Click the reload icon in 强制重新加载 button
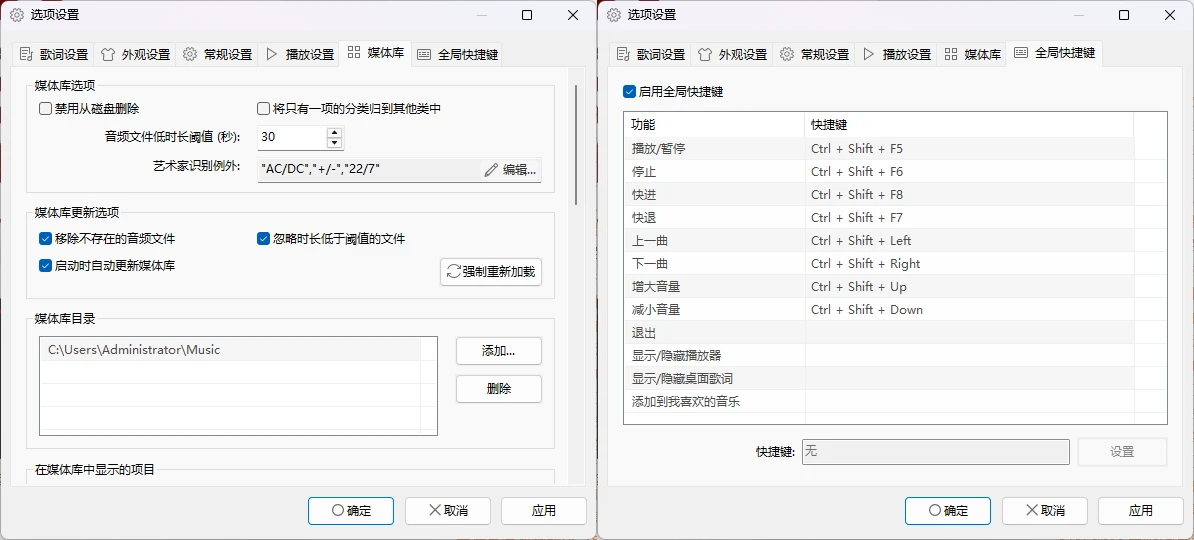This screenshot has width=1194, height=540. pyautogui.click(x=454, y=271)
